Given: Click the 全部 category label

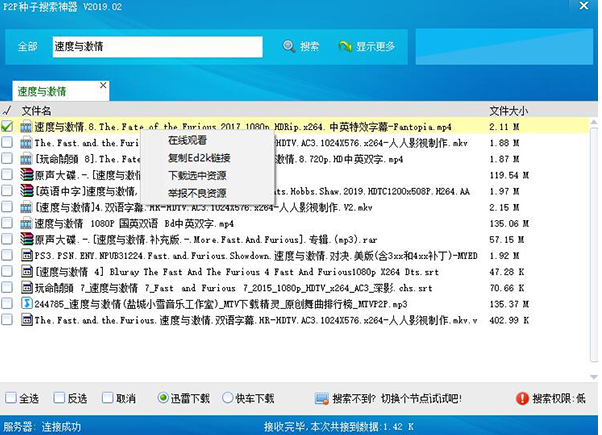Looking at the screenshot, I should tap(28, 46).
